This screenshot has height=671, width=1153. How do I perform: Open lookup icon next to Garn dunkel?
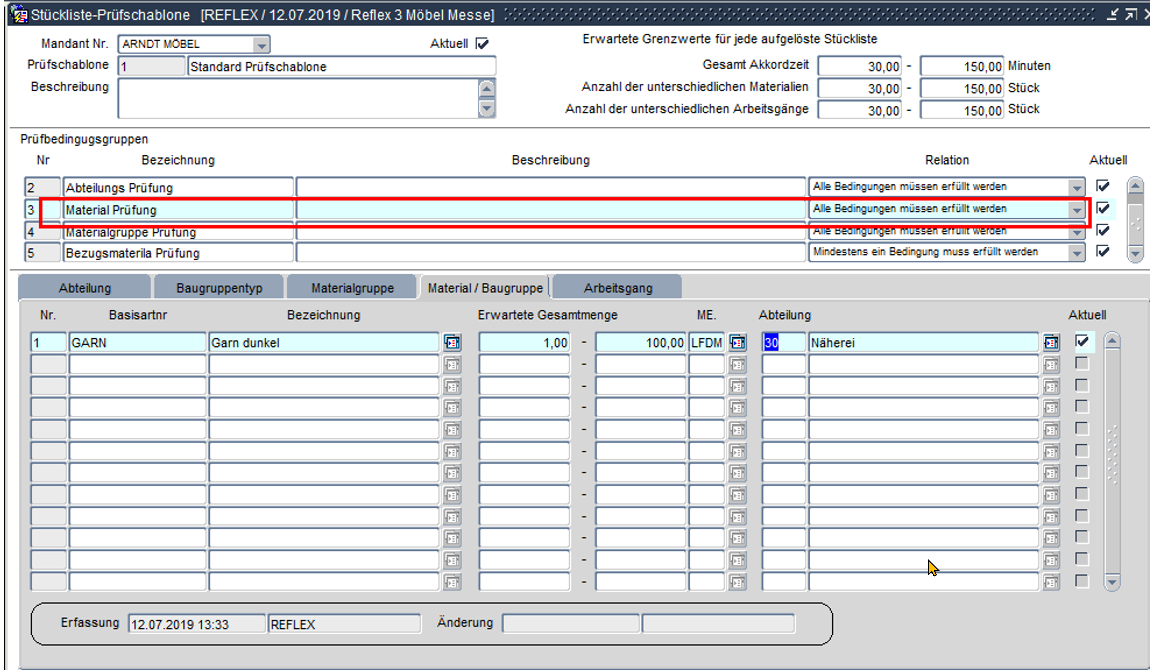click(452, 343)
